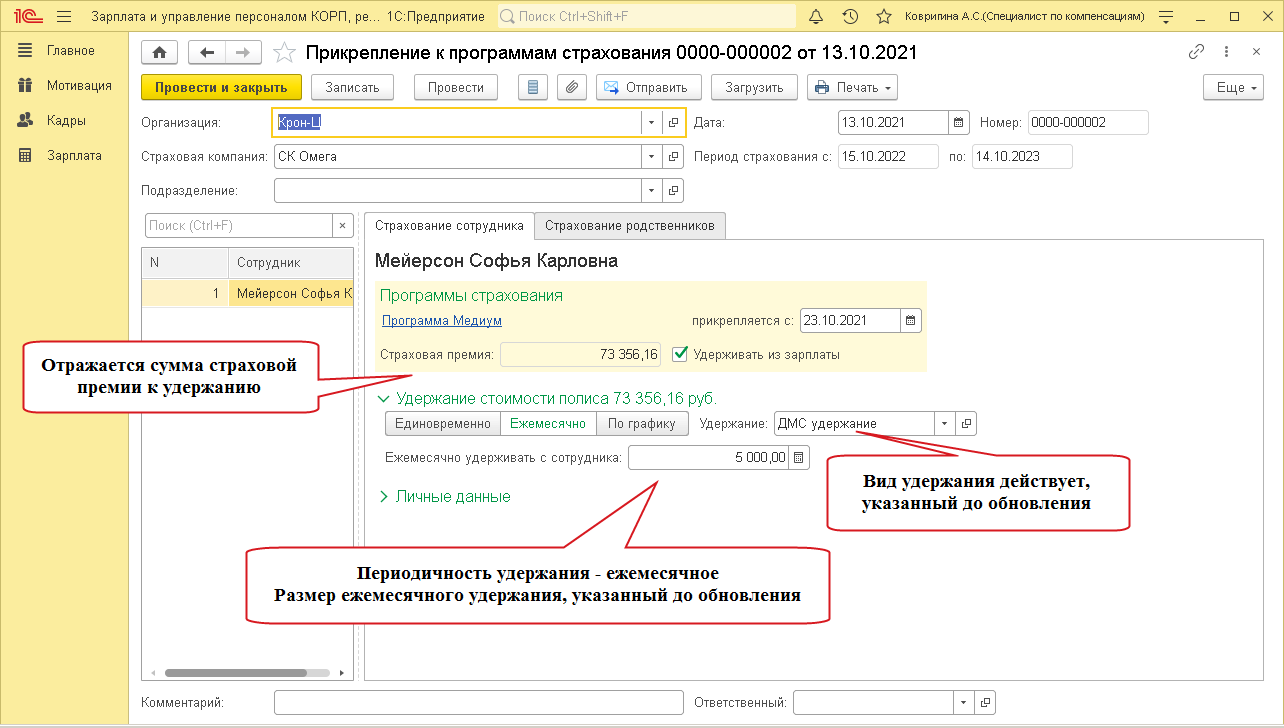Expand the Ответственный dropdown

[x=964, y=702]
